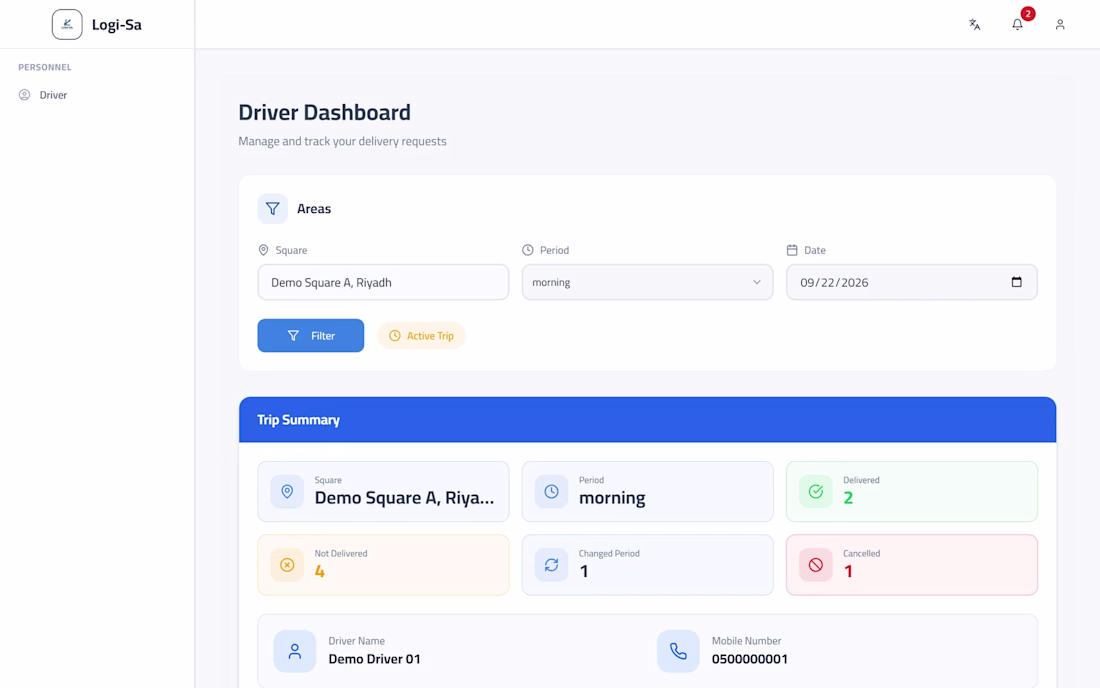The height and width of the screenshot is (688, 1100).
Task: Expand the Period dropdown showing morning
Action: coord(648,282)
